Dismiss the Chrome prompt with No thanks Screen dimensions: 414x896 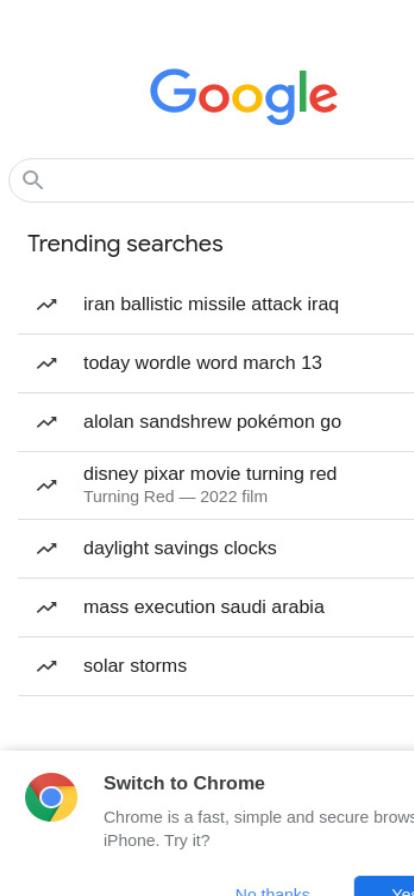(272, 890)
